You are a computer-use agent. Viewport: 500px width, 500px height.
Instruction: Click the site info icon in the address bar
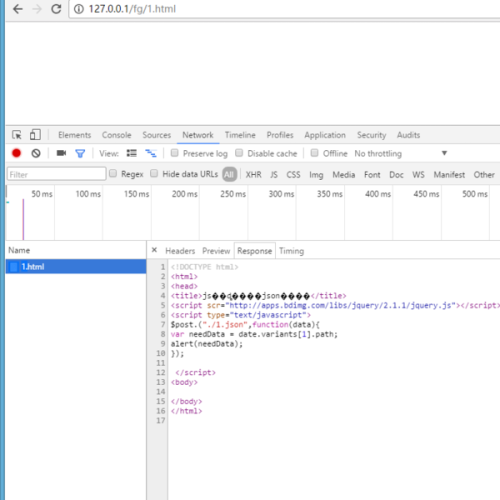tap(79, 9)
